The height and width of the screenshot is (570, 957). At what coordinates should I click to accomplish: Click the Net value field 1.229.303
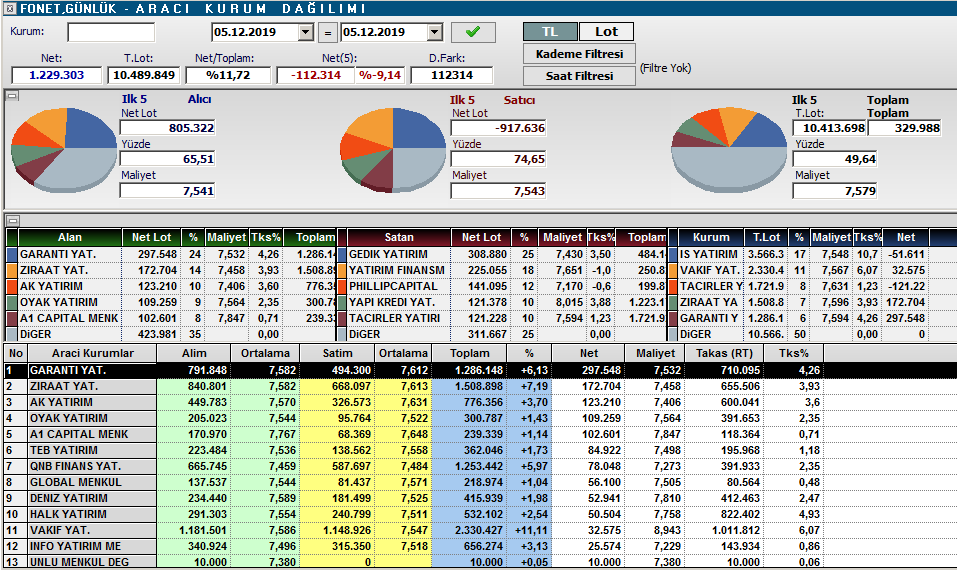56,75
